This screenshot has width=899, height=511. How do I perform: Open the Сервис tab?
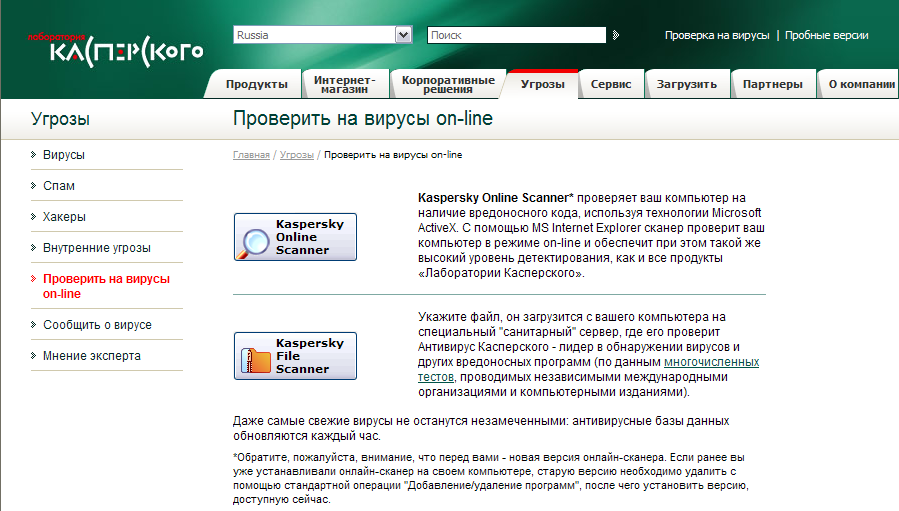pos(611,84)
